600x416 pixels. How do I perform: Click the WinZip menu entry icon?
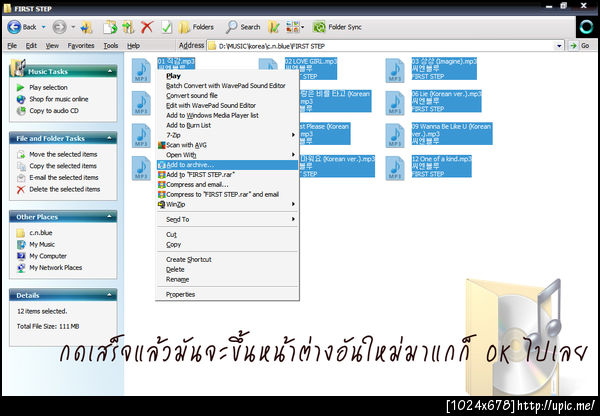[162, 204]
